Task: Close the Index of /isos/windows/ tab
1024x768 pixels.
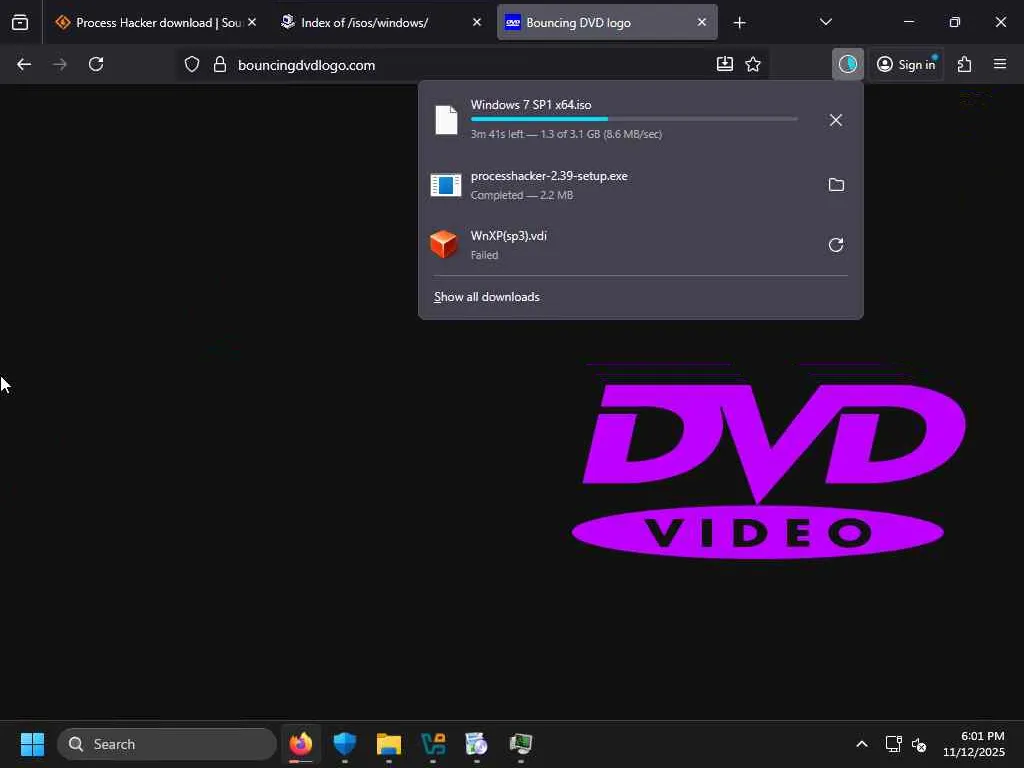Action: (x=477, y=22)
